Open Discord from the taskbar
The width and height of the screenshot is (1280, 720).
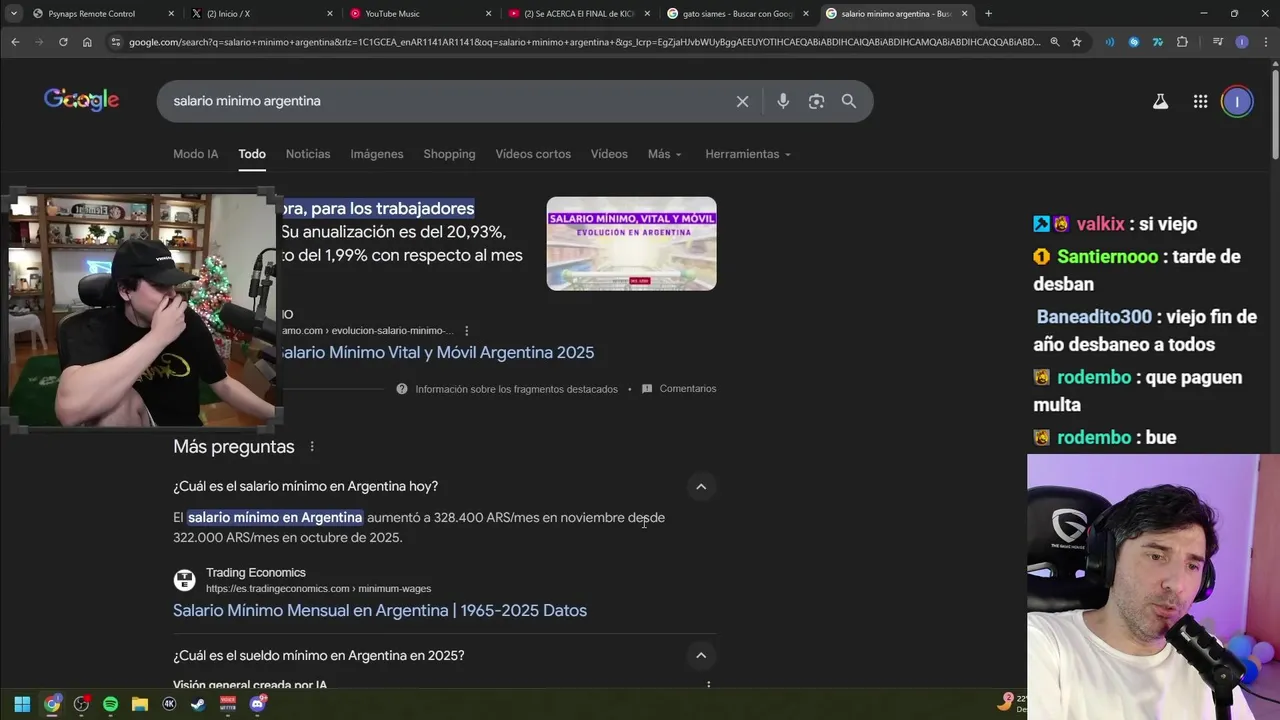pos(258,704)
